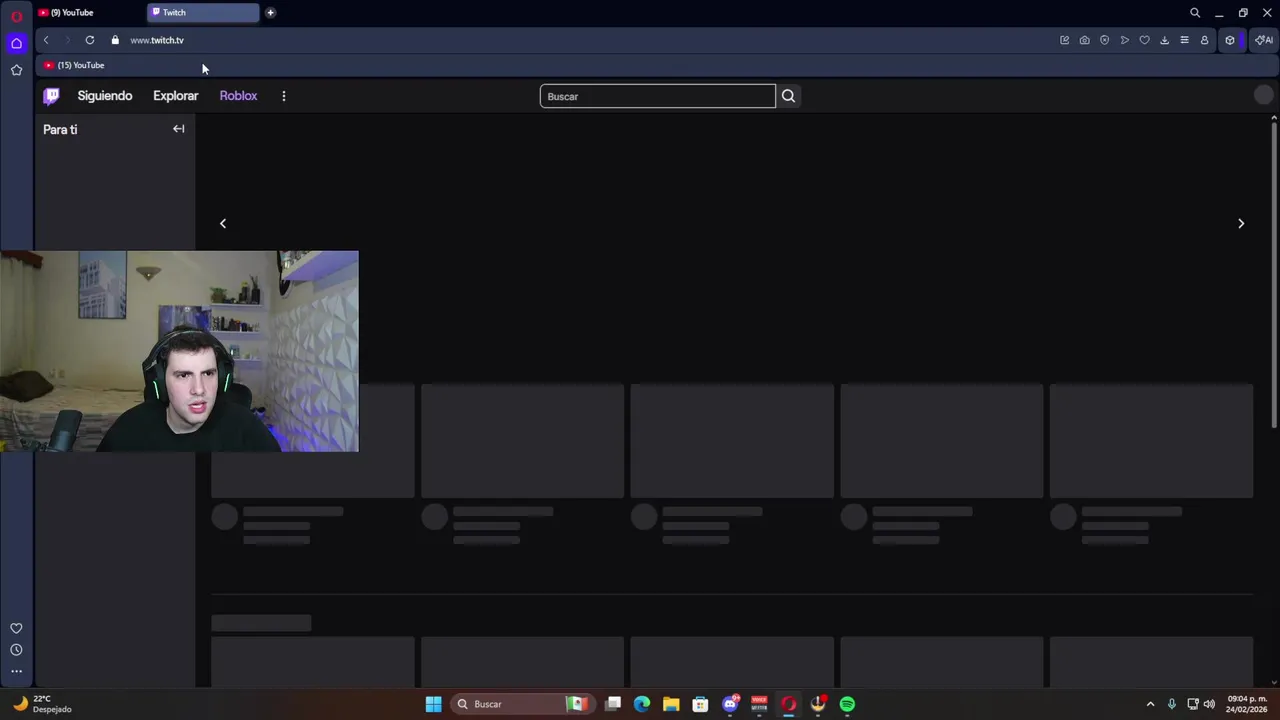Click the send flow arrow icon
The width and height of the screenshot is (1280, 720).
pos(1125,40)
